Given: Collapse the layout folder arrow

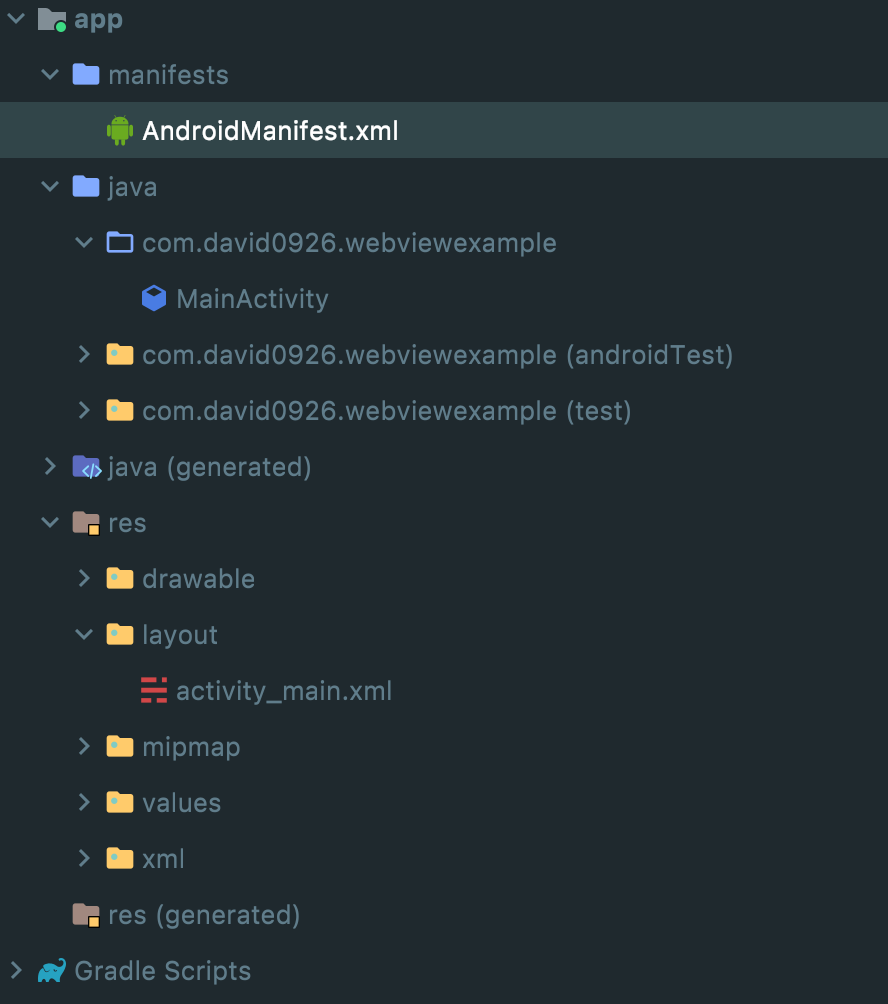Looking at the screenshot, I should coord(84,635).
